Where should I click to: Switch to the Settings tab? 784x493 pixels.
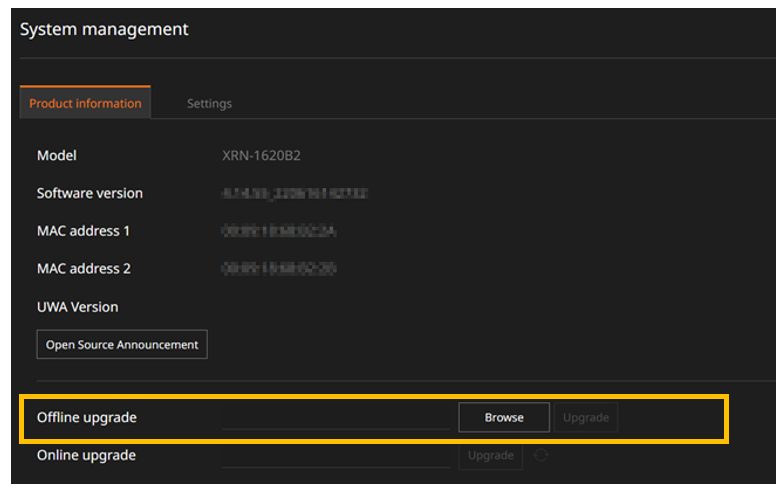click(x=209, y=104)
